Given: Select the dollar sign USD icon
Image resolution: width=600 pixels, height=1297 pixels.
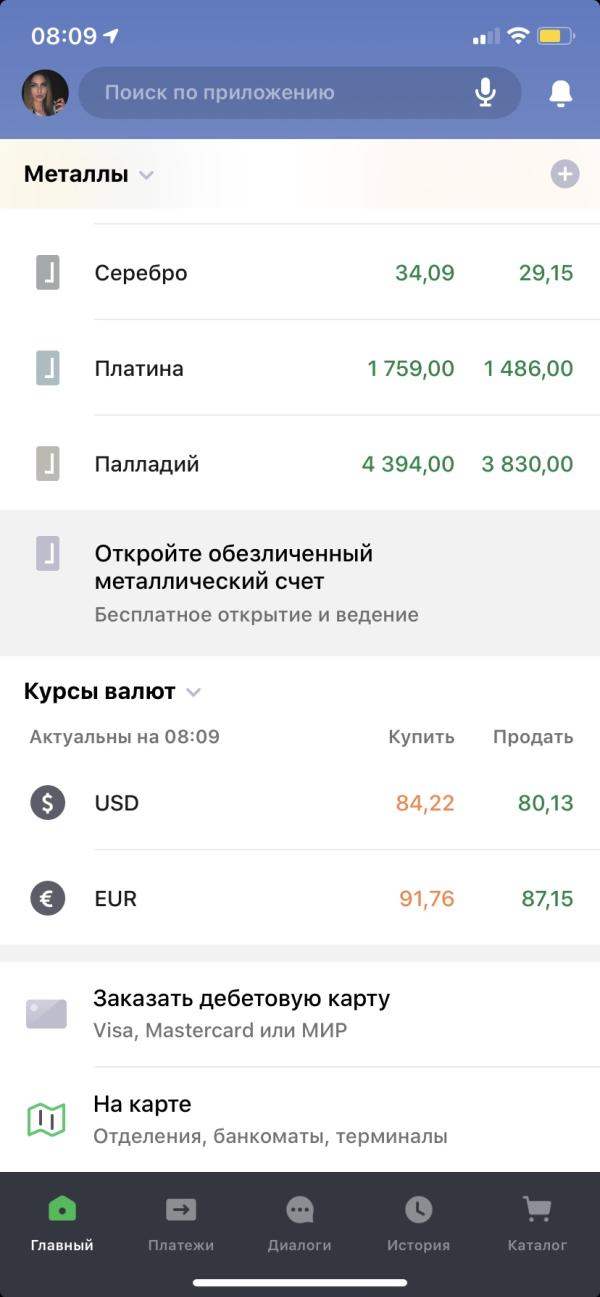Looking at the screenshot, I should pyautogui.click(x=47, y=803).
